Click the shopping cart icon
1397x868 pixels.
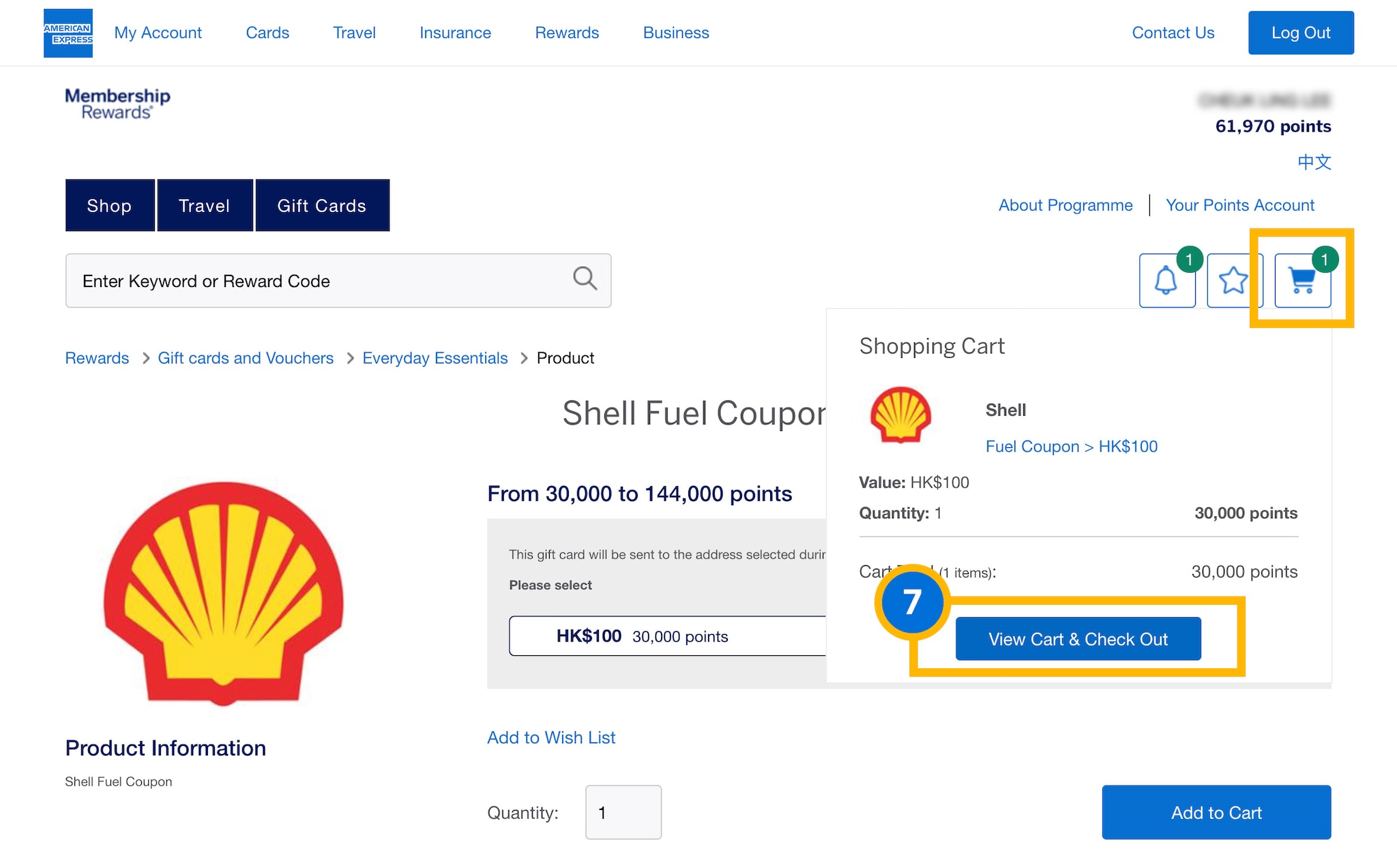point(1302,280)
